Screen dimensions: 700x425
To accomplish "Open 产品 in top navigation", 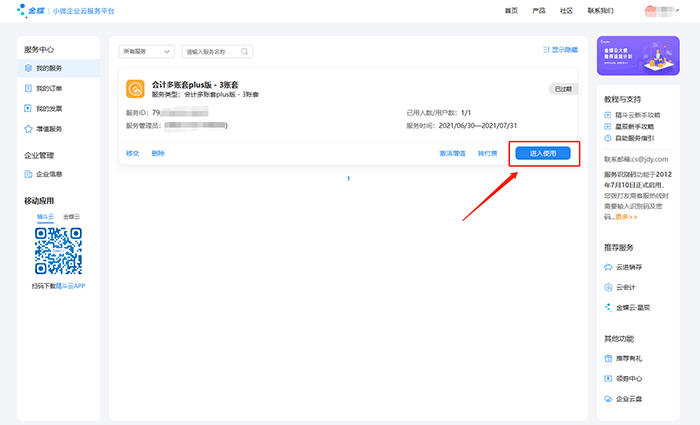I will pyautogui.click(x=538, y=10).
